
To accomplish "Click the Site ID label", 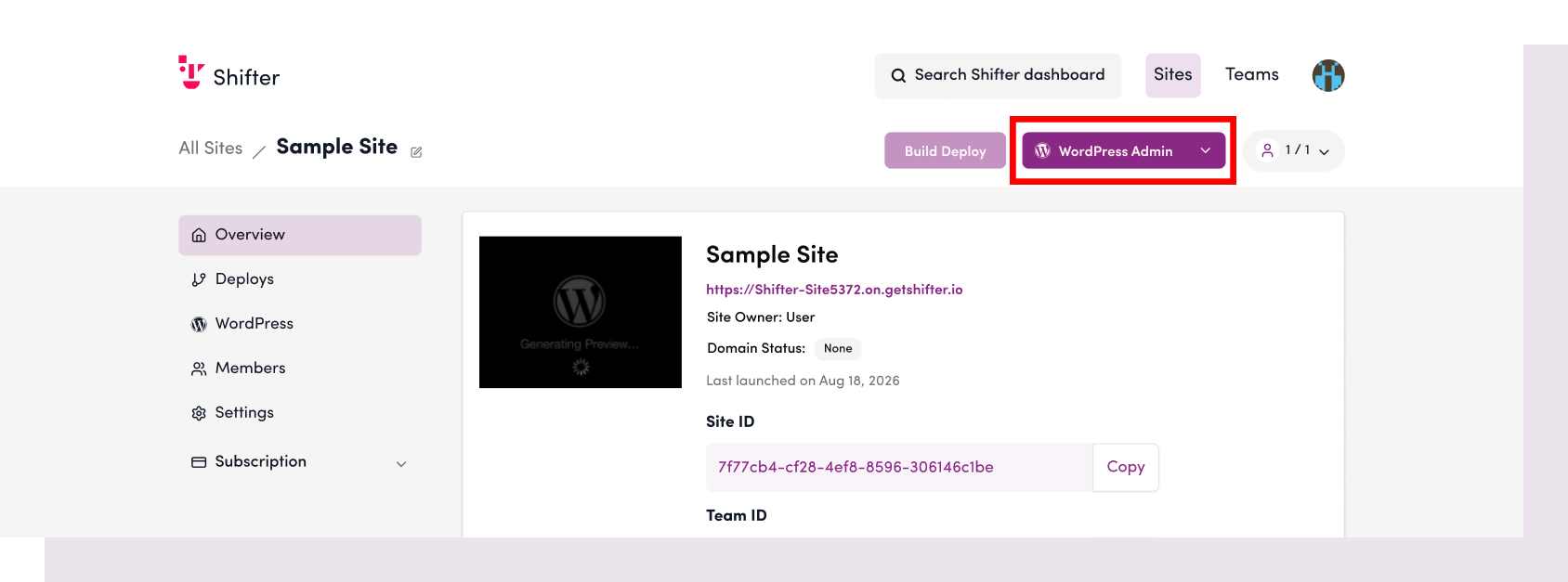I will click(x=730, y=421).
